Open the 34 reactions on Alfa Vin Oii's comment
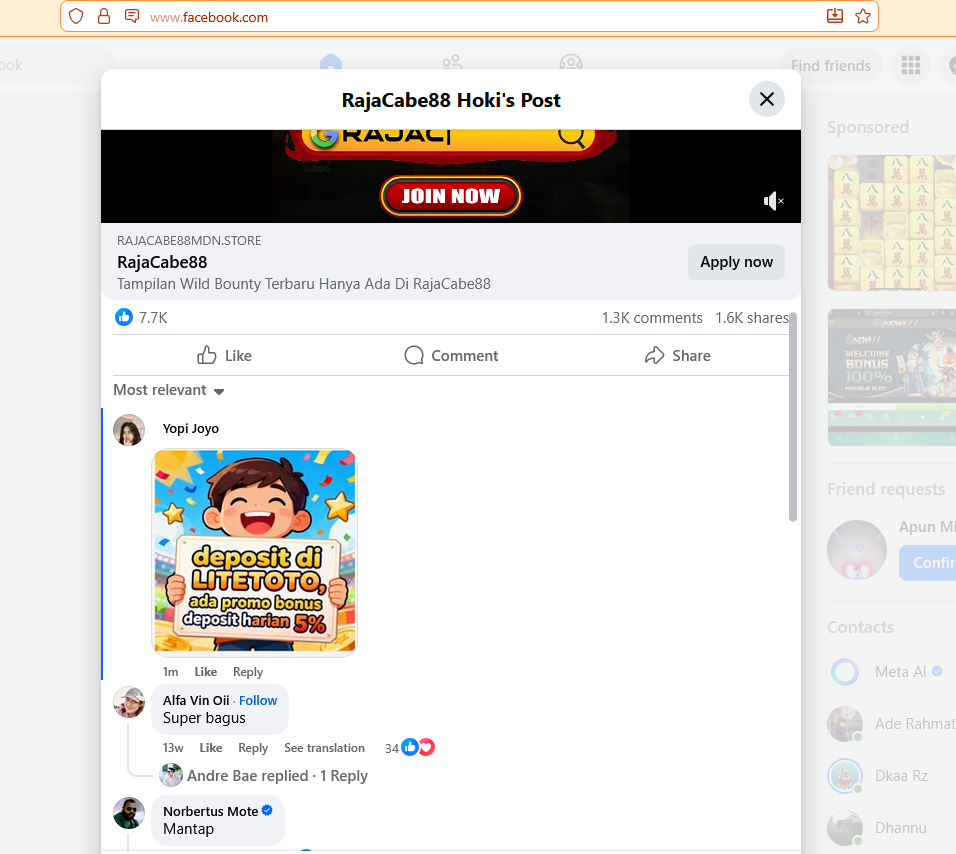This screenshot has height=854, width=956. tap(410, 747)
